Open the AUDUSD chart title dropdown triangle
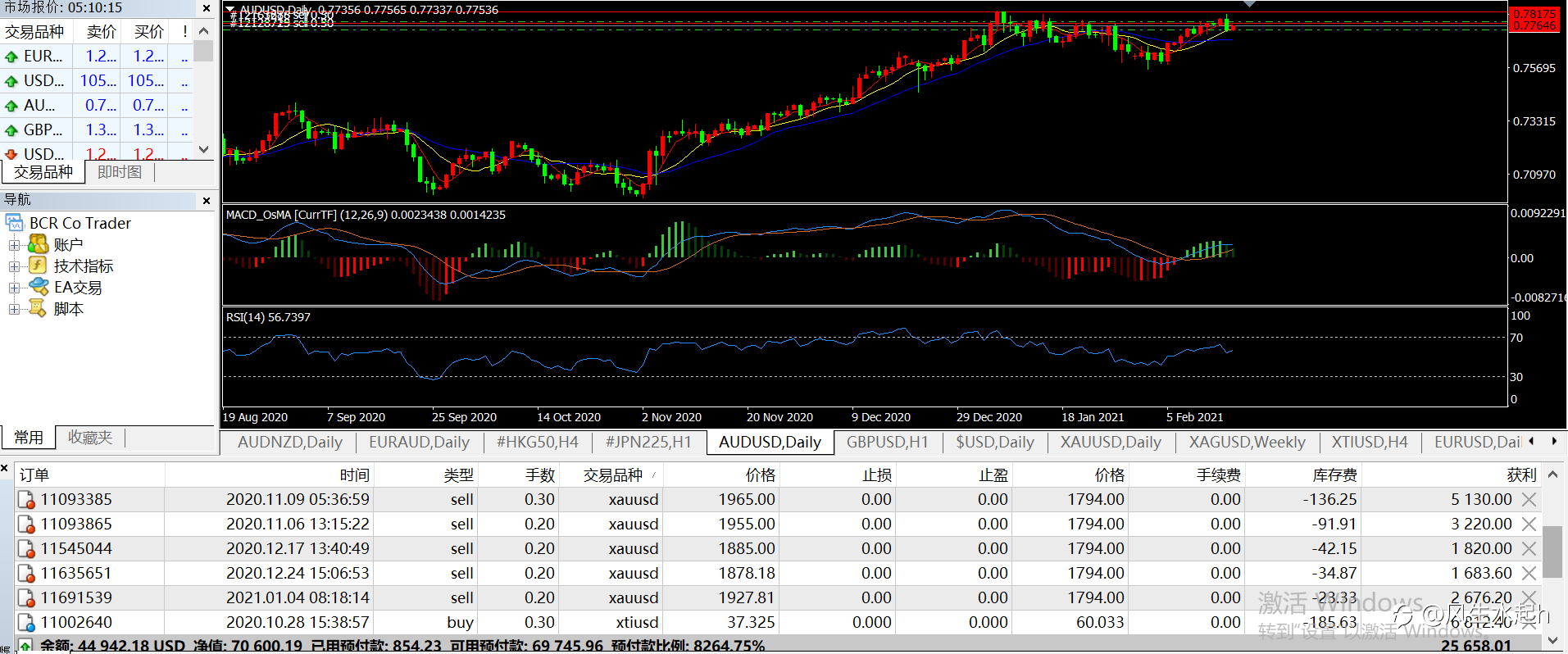This screenshot has width=1568, height=654. point(231,10)
